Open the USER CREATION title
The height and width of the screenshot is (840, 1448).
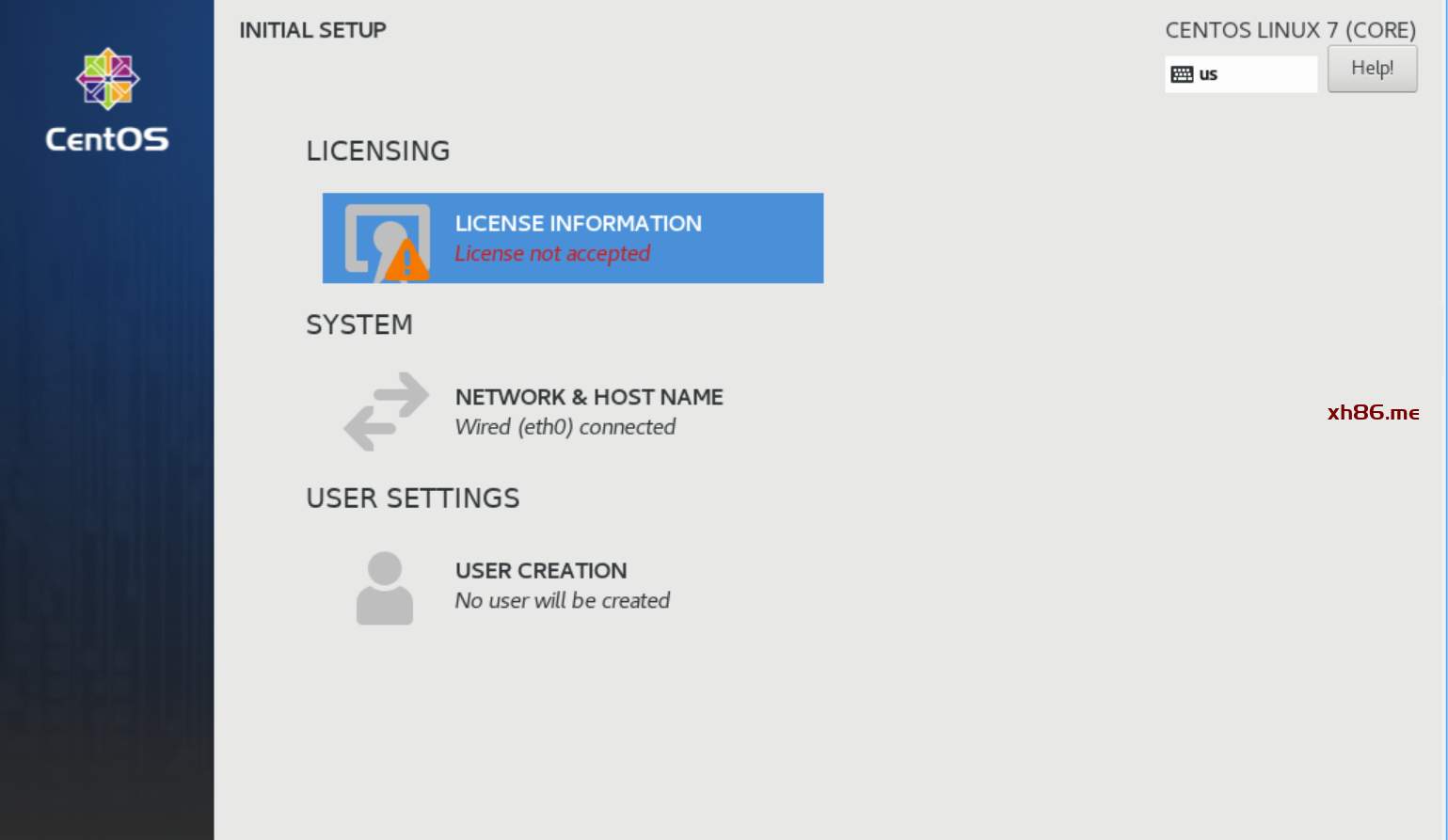(541, 571)
